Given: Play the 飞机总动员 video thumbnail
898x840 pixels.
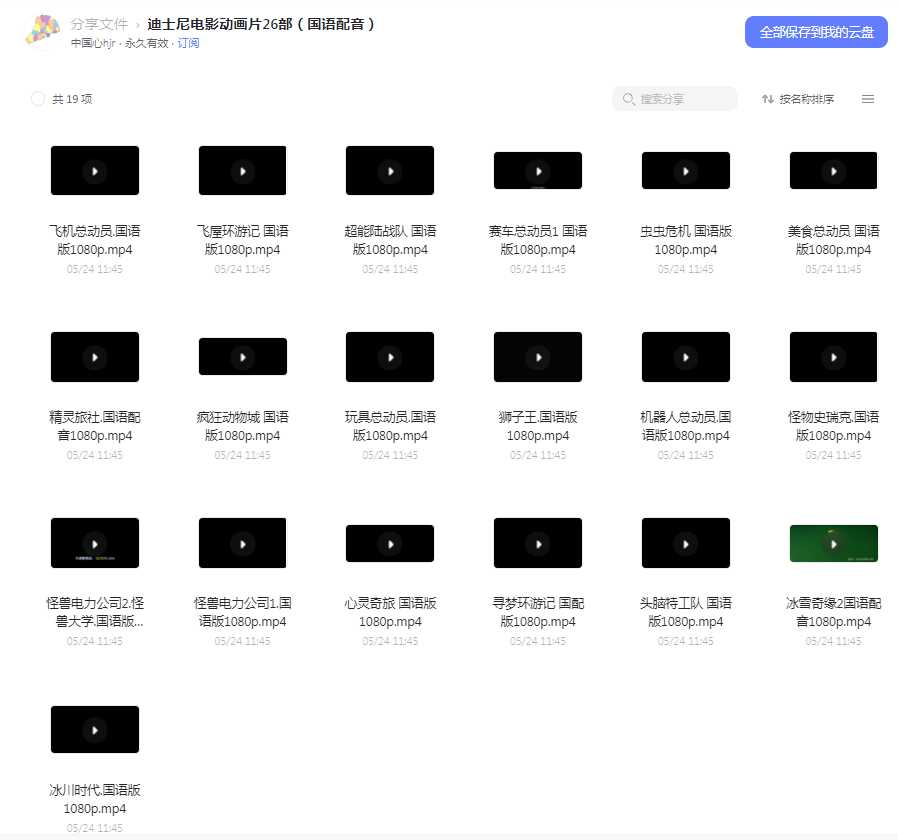Looking at the screenshot, I should click(x=95, y=171).
